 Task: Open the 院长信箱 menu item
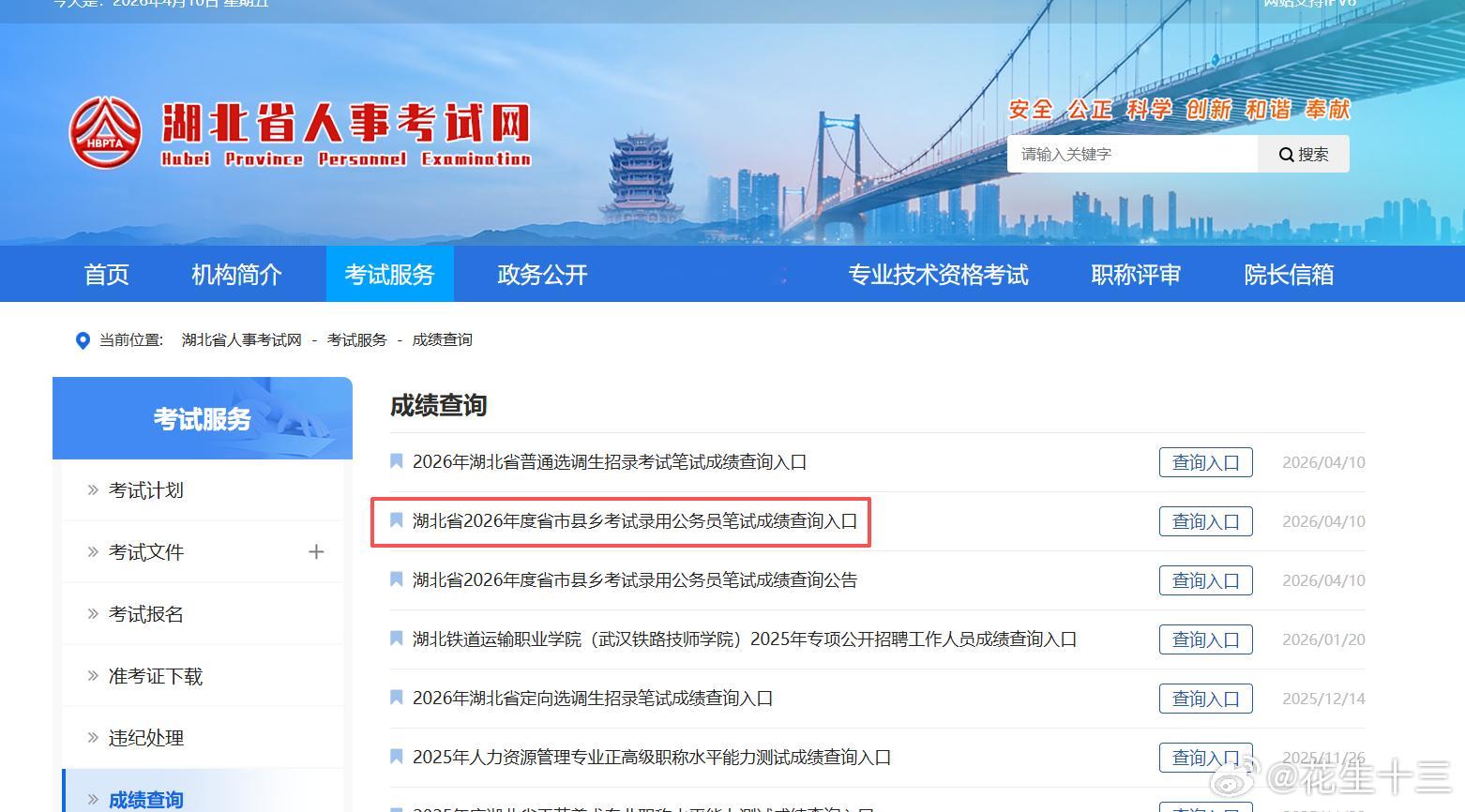pos(1288,274)
